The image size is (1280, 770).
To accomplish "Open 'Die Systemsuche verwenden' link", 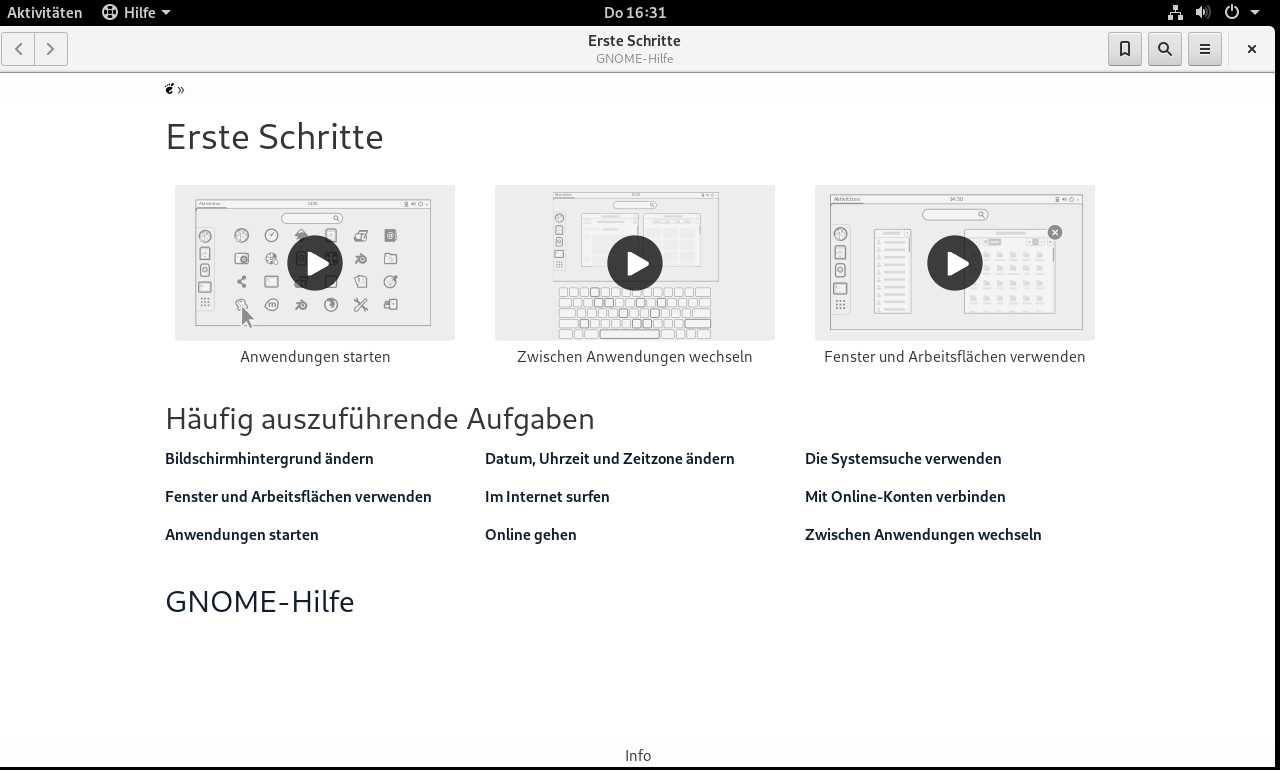I will click(x=903, y=459).
